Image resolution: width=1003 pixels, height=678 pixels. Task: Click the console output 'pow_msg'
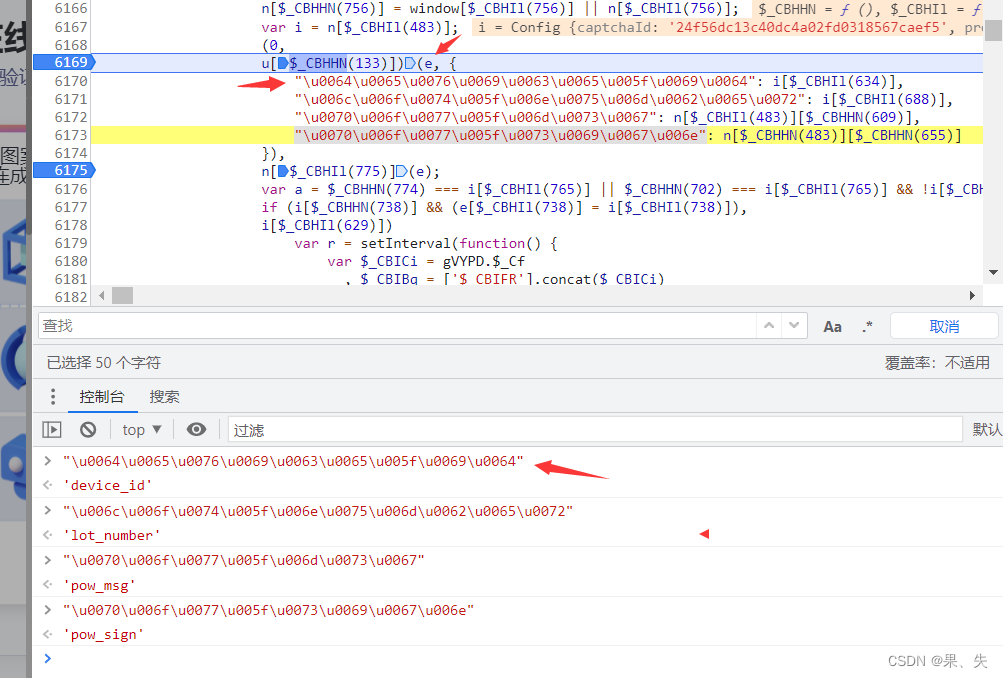click(x=99, y=585)
